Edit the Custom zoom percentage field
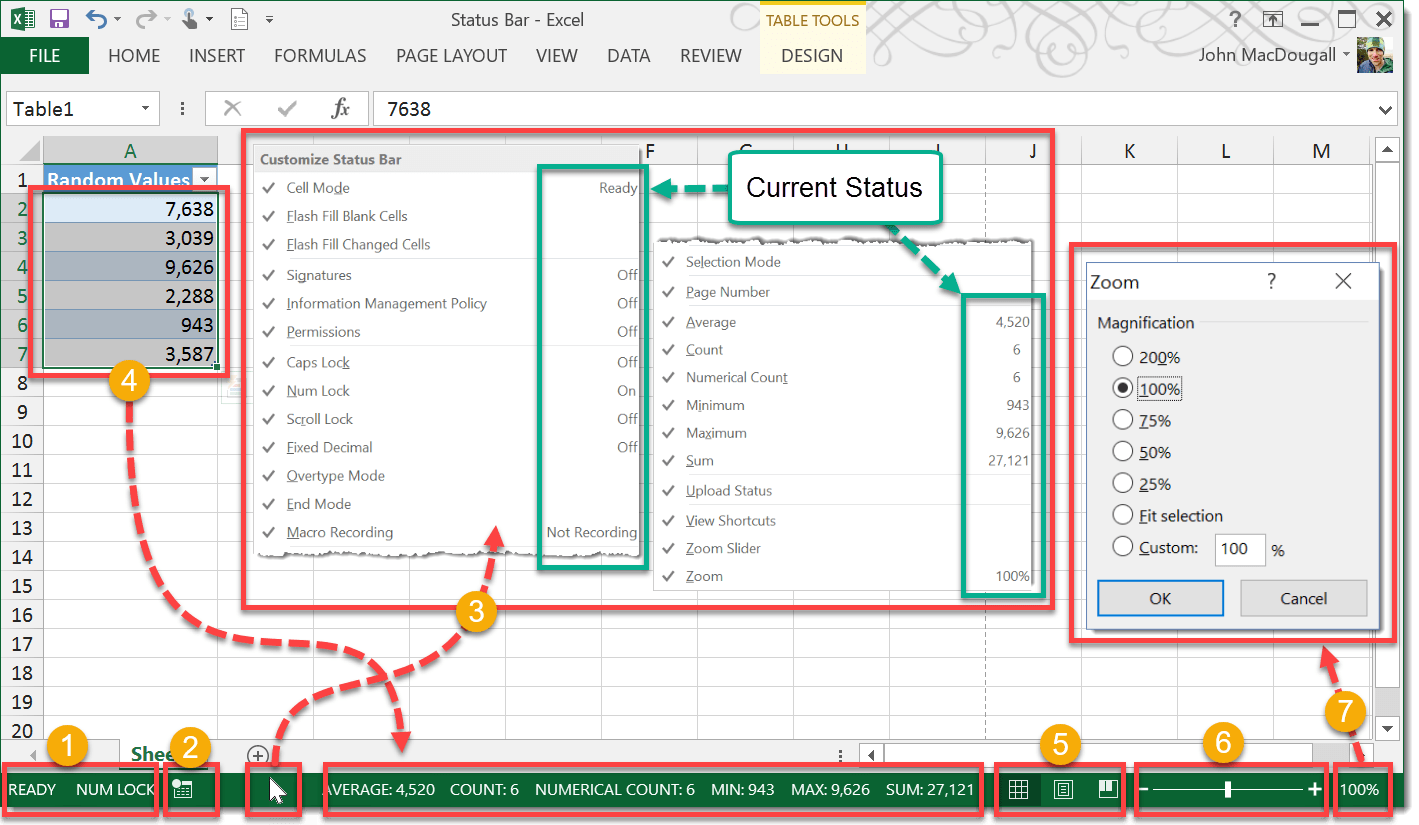The width and height of the screenshot is (1419, 825). coord(1239,549)
